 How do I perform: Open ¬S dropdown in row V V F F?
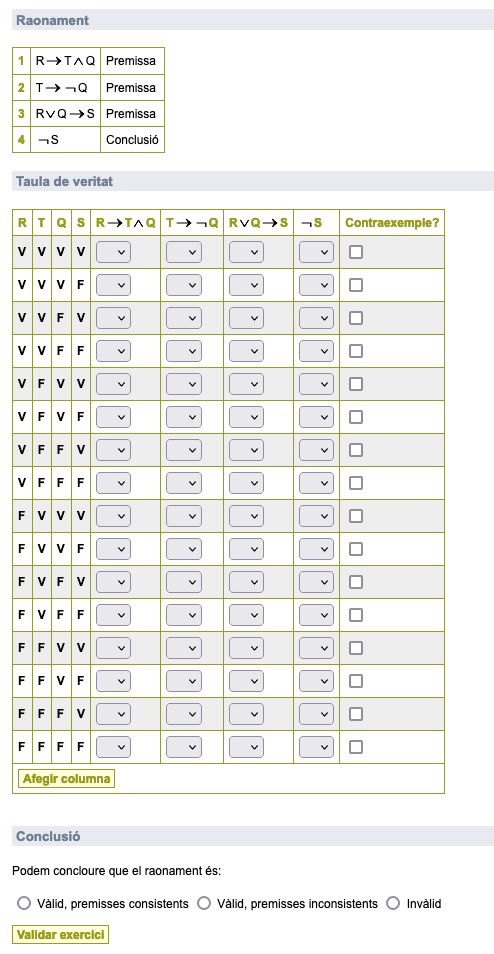[x=316, y=351]
